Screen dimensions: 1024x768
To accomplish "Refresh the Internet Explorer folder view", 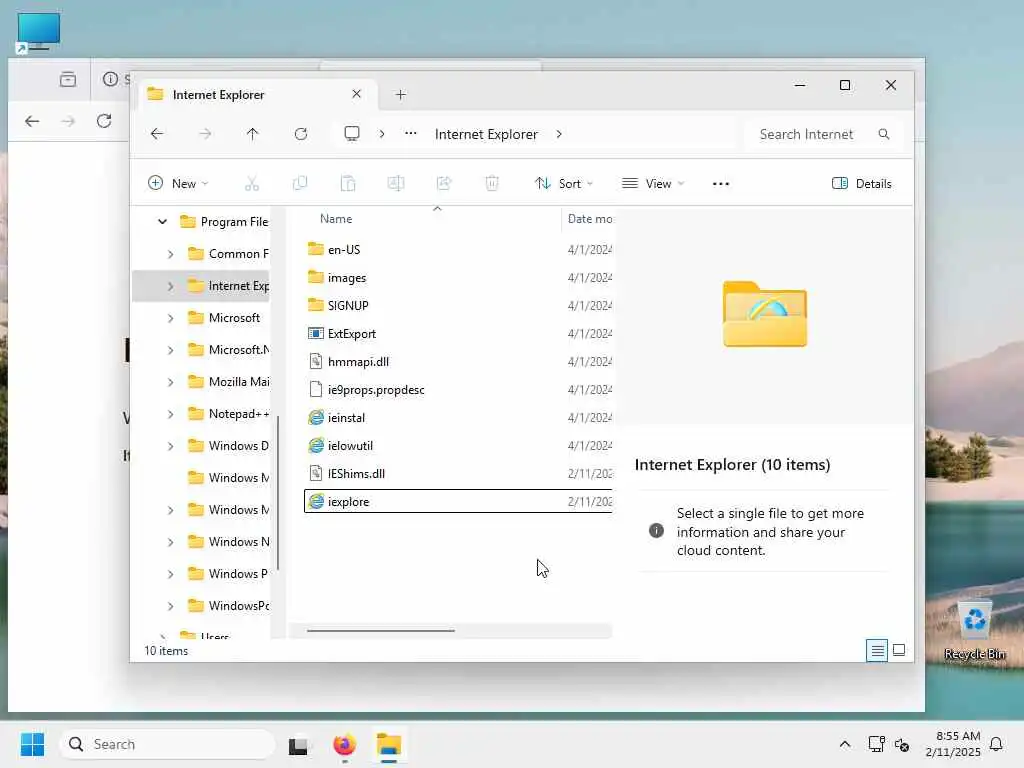I will 300,134.
